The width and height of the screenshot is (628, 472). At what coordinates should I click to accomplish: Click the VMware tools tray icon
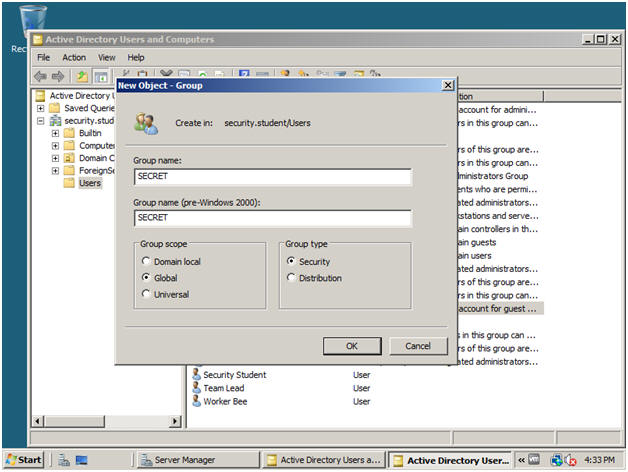click(534, 460)
